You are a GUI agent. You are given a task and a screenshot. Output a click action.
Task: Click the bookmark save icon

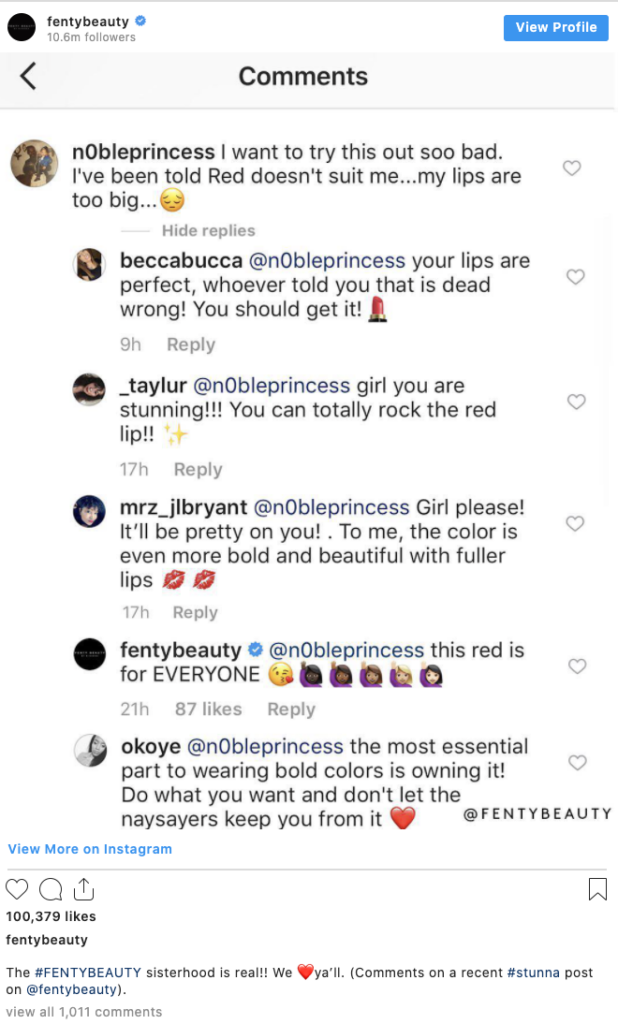click(x=598, y=888)
